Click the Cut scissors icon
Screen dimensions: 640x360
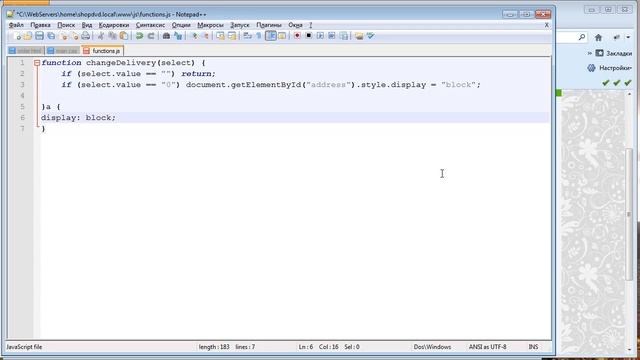click(x=100, y=36)
